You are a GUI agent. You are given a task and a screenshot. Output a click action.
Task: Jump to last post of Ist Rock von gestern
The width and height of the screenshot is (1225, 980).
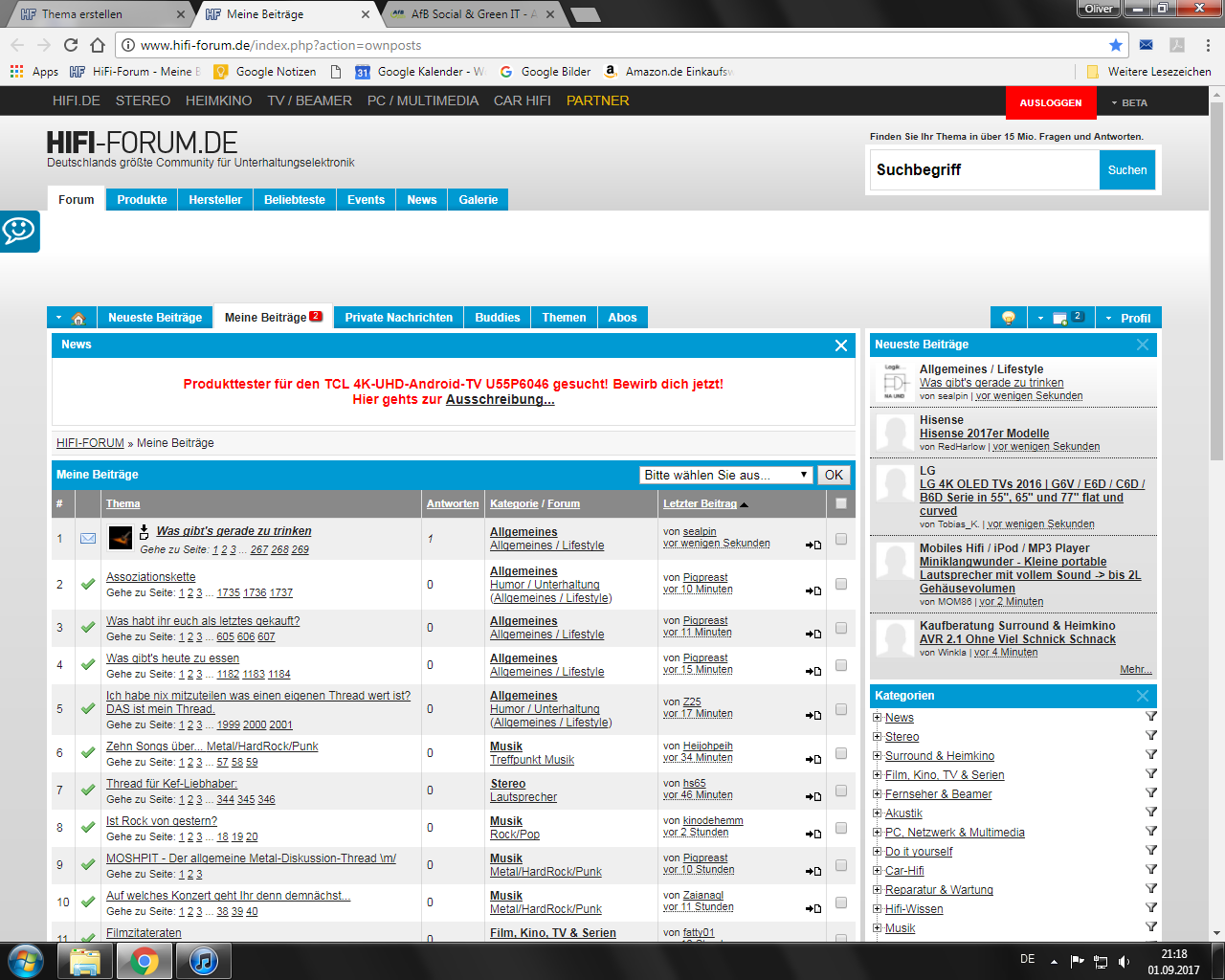coord(813,834)
